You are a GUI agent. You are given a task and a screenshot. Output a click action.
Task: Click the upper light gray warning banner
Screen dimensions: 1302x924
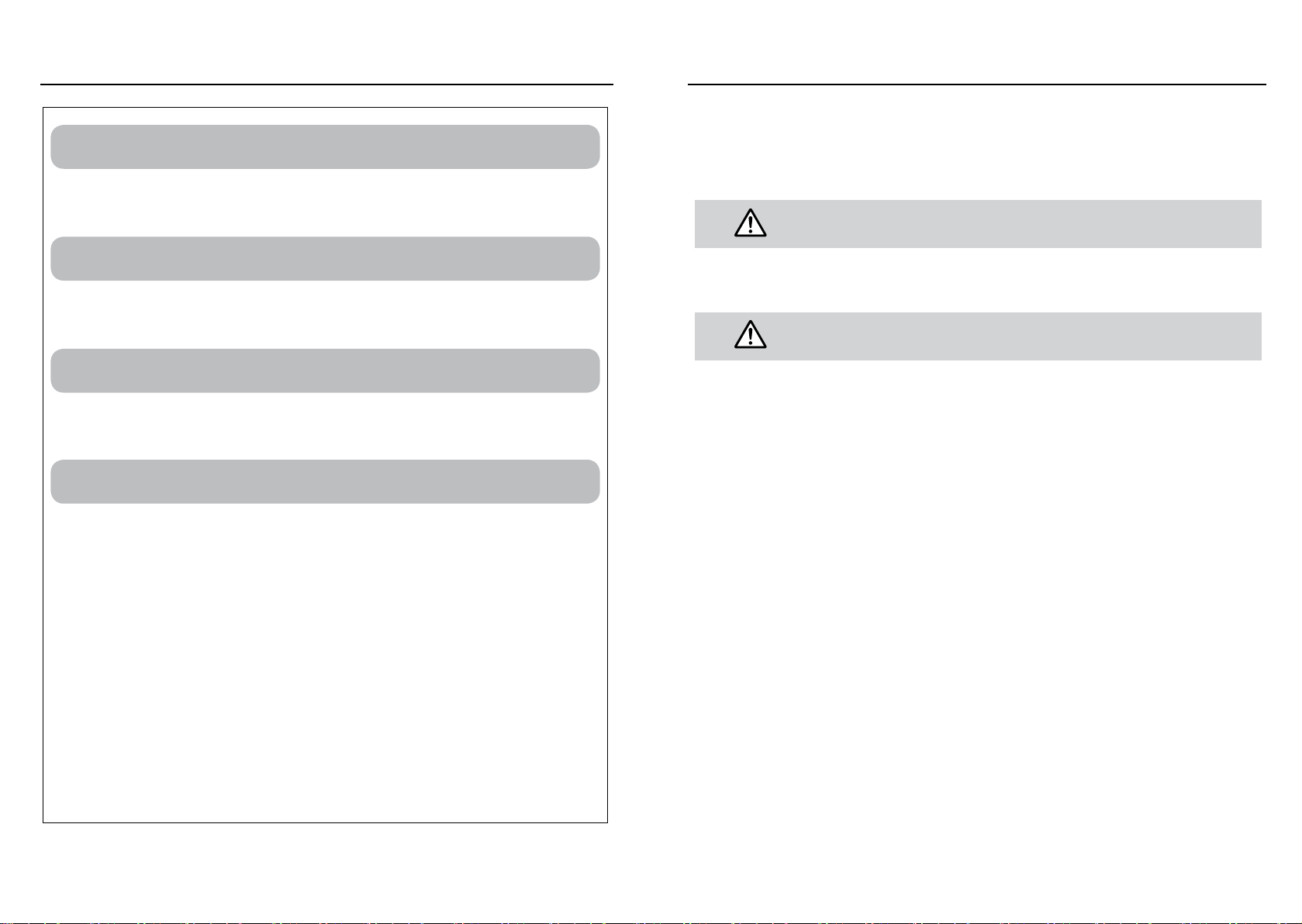point(978,224)
